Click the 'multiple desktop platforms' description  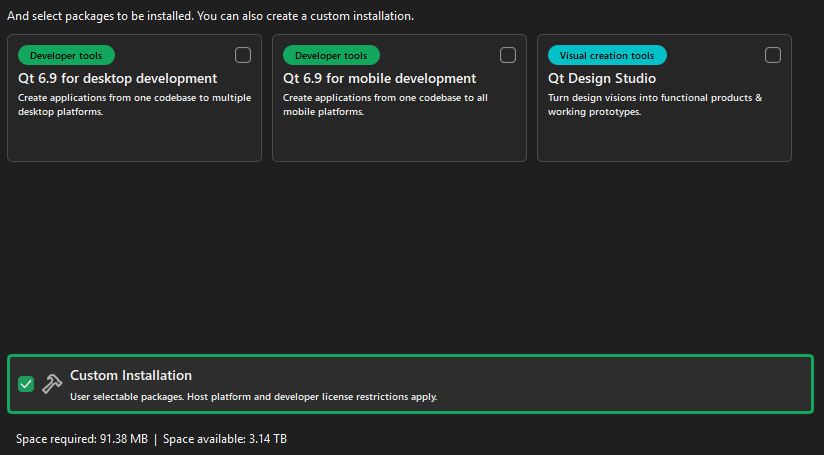[x=135, y=105]
